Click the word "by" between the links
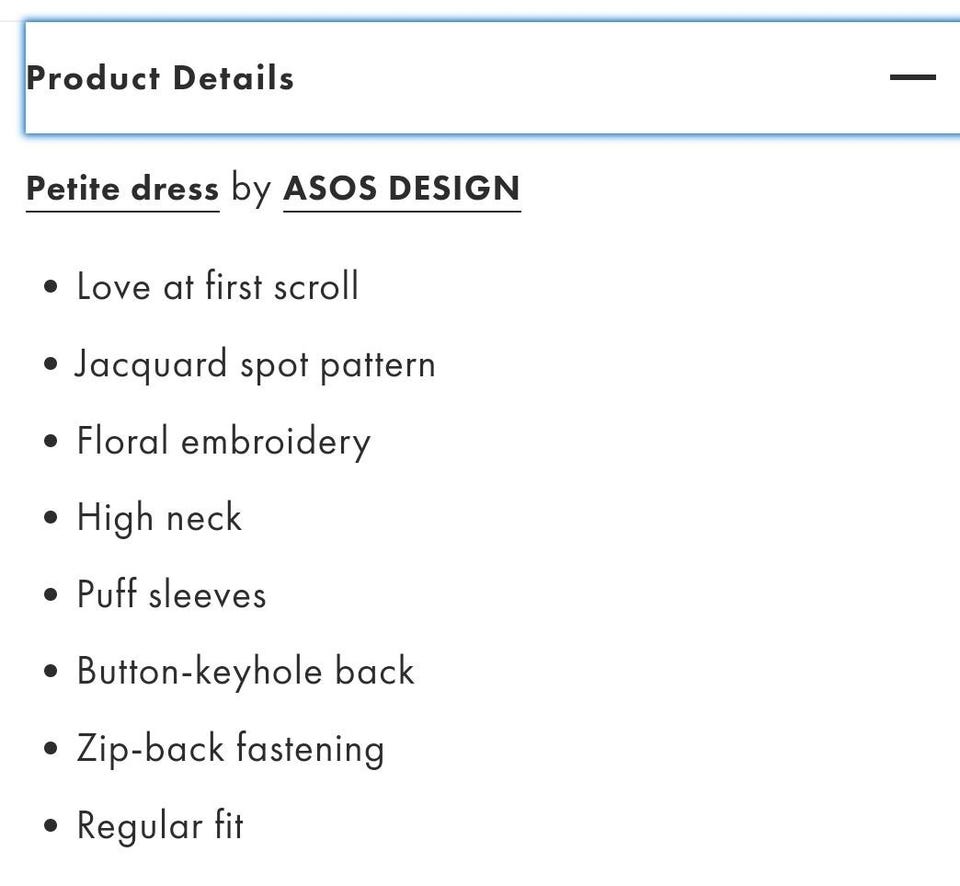Image resolution: width=960 pixels, height=886 pixels. (x=251, y=188)
